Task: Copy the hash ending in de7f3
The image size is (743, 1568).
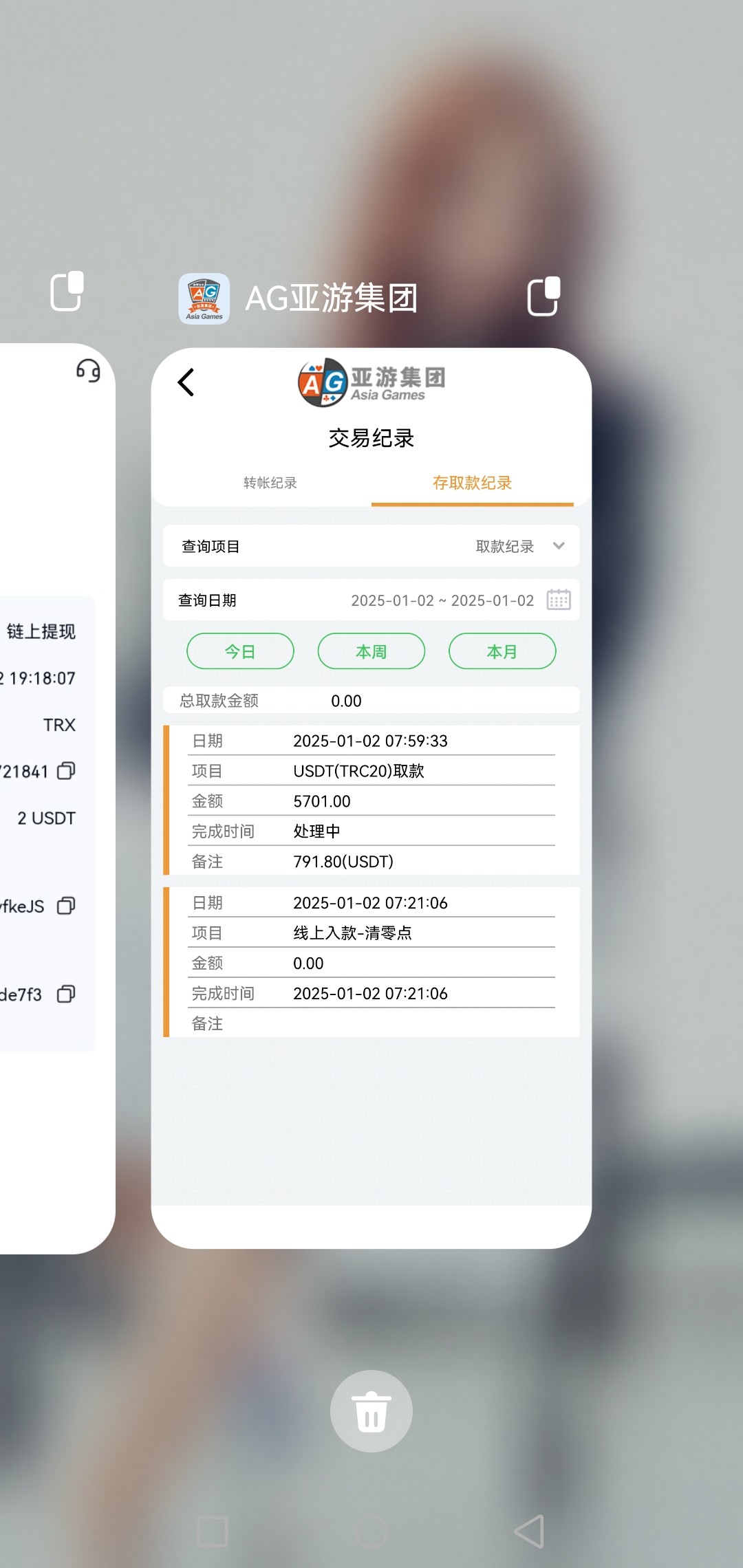Action: tap(66, 994)
